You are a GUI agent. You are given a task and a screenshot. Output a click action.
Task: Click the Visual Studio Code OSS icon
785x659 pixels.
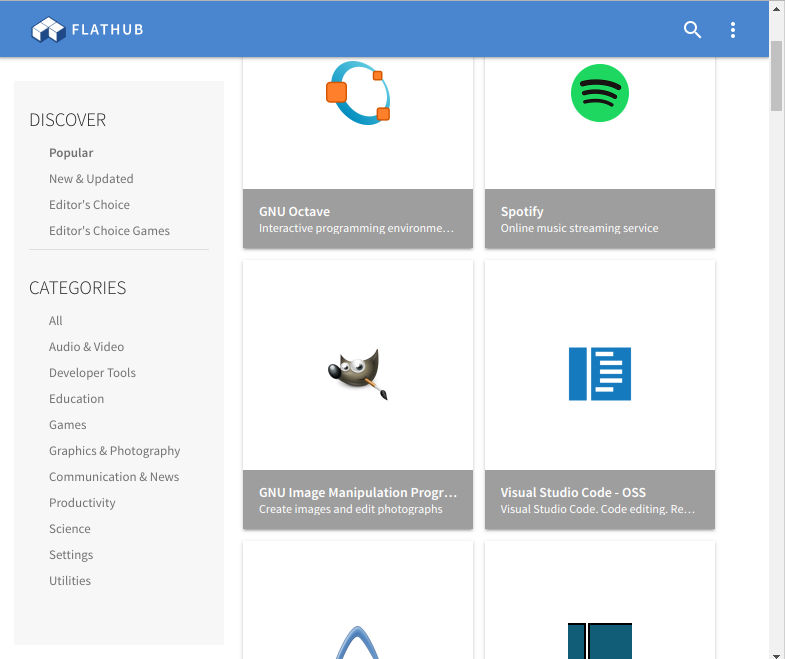(x=600, y=374)
